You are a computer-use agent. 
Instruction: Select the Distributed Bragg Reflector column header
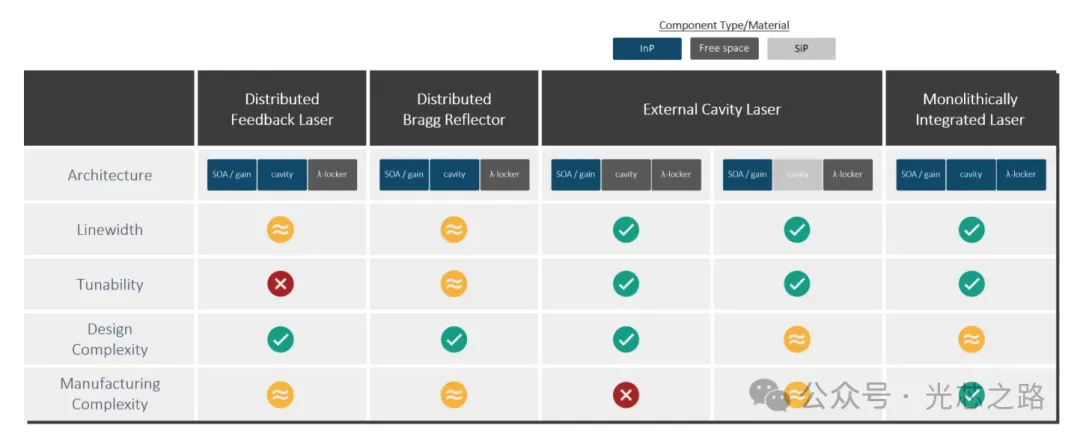click(x=453, y=108)
